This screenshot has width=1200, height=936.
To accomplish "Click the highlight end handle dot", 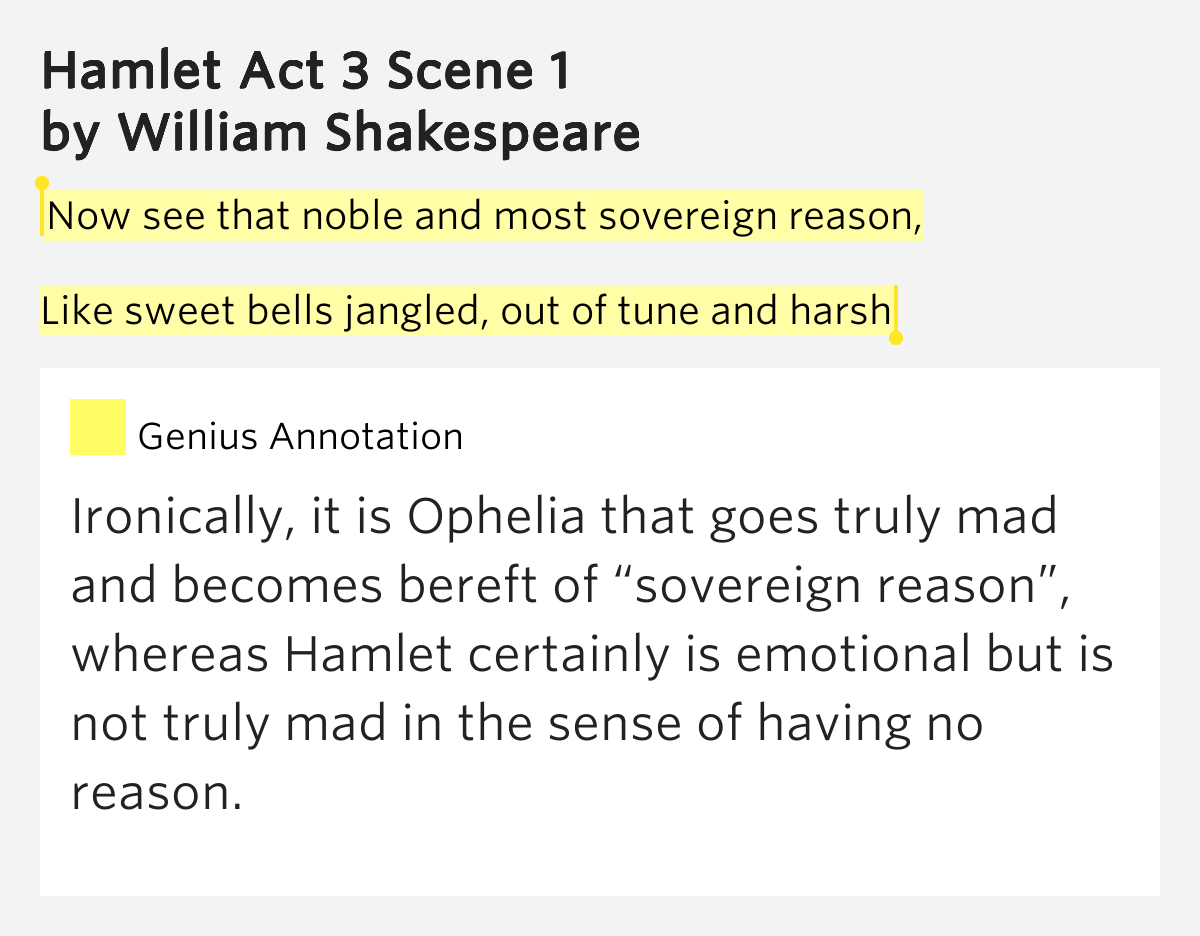I will (x=896, y=338).
